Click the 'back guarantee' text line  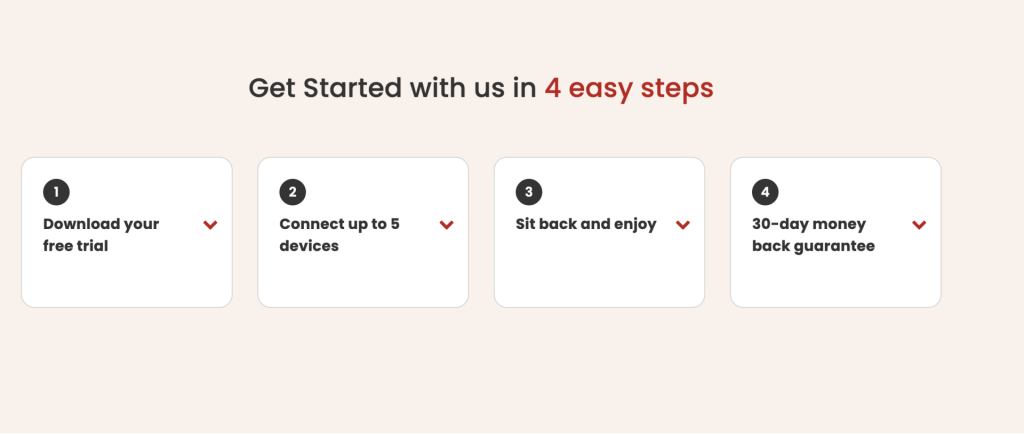[813, 246]
